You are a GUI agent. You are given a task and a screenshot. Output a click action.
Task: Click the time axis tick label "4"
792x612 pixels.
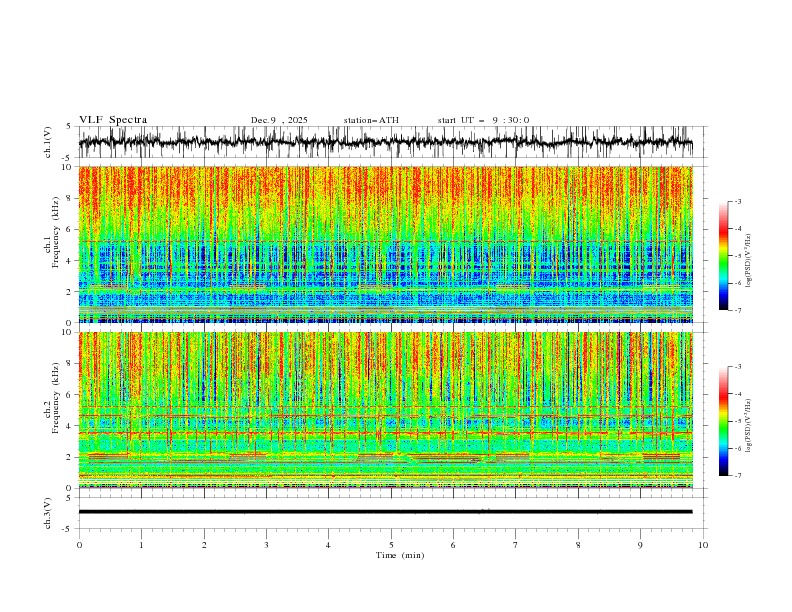(x=328, y=545)
